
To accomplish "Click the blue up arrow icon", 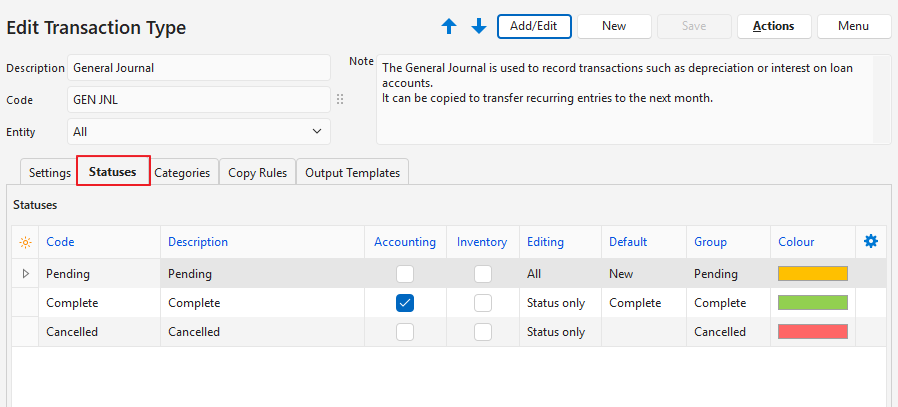I will (x=449, y=27).
